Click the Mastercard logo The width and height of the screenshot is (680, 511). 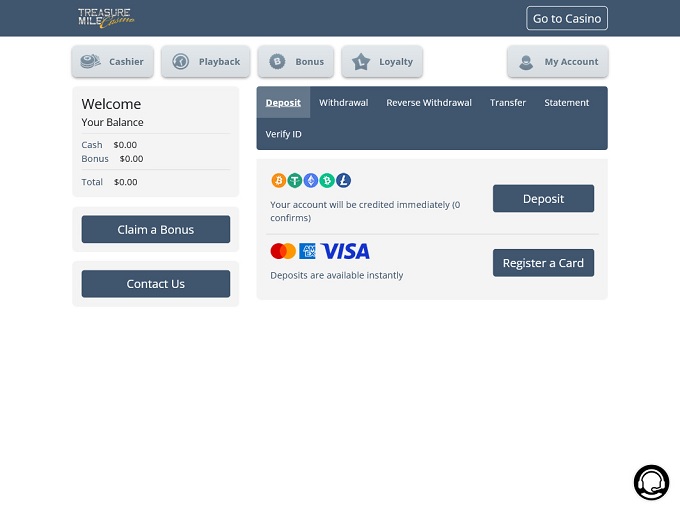coord(283,251)
